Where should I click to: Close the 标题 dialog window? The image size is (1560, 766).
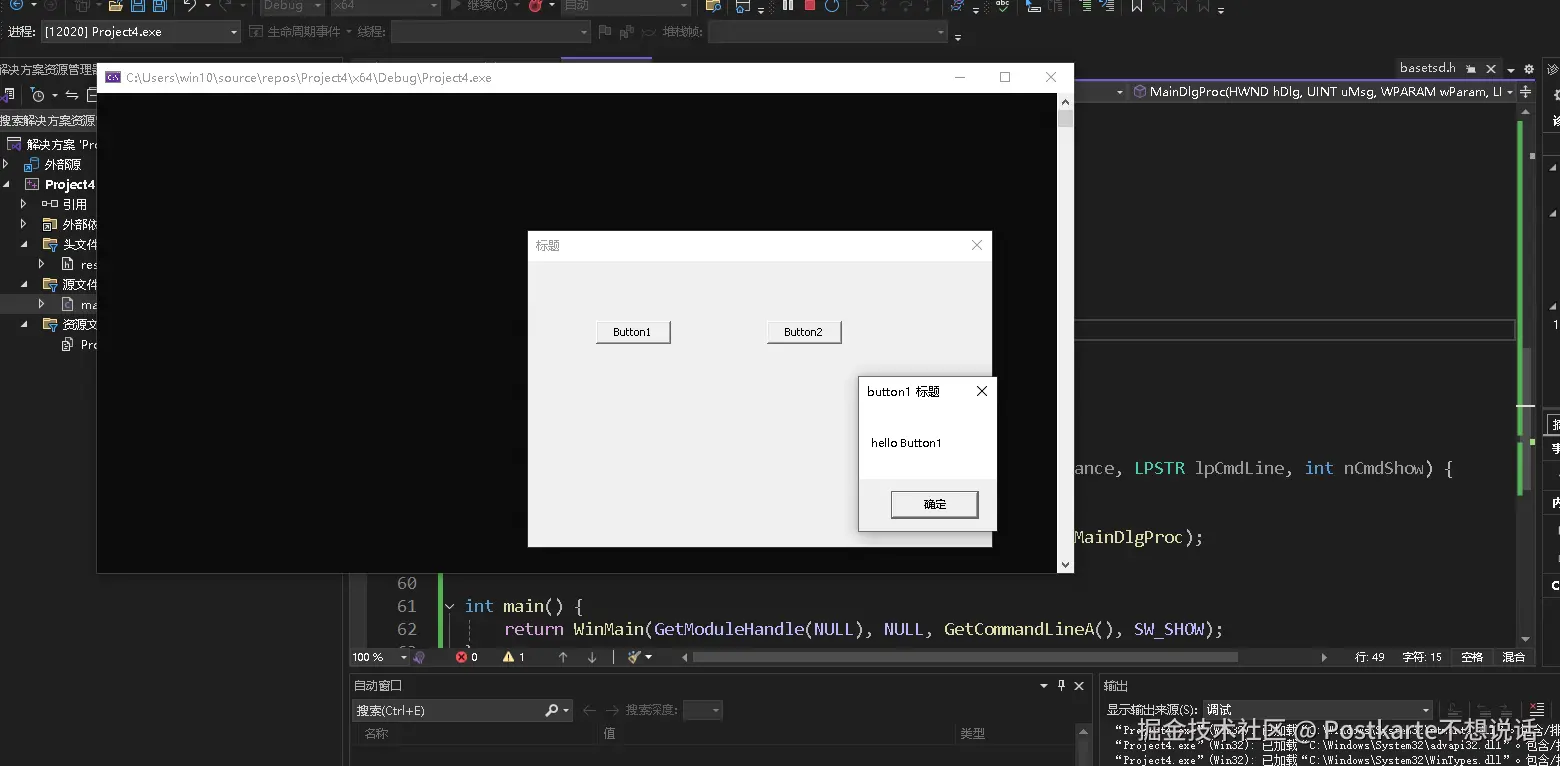click(x=977, y=245)
